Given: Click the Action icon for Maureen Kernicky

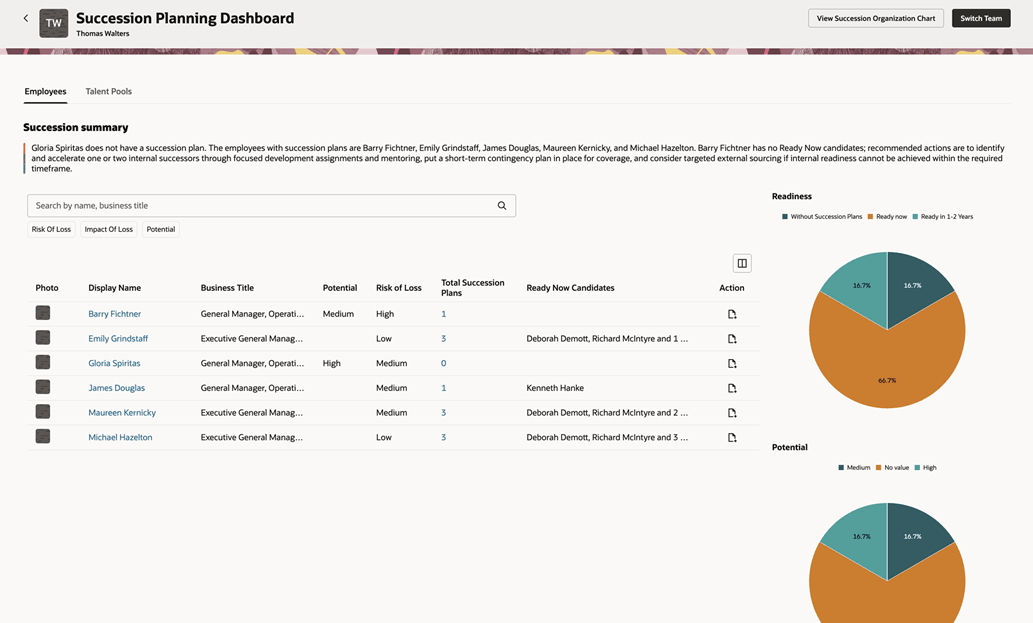Looking at the screenshot, I should pos(731,412).
